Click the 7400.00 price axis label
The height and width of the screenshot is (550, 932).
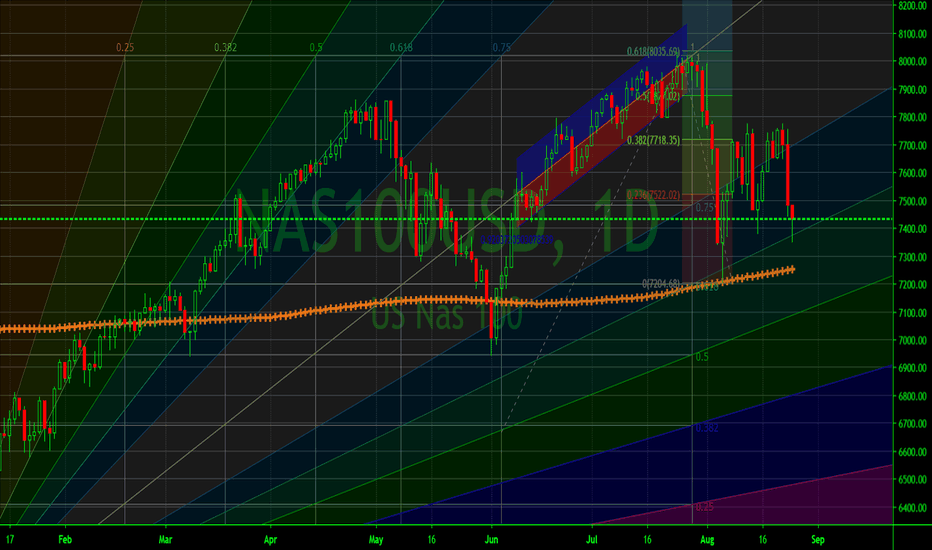[912, 228]
